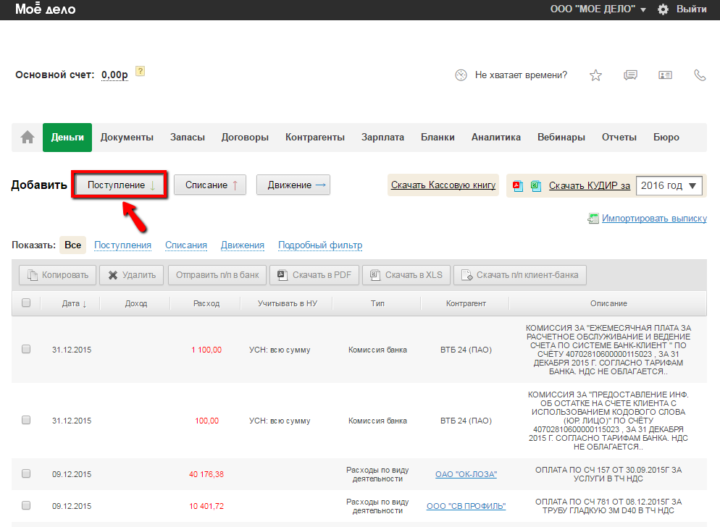
Task: Click Скачать КУДИР за link
Action: (x=589, y=186)
